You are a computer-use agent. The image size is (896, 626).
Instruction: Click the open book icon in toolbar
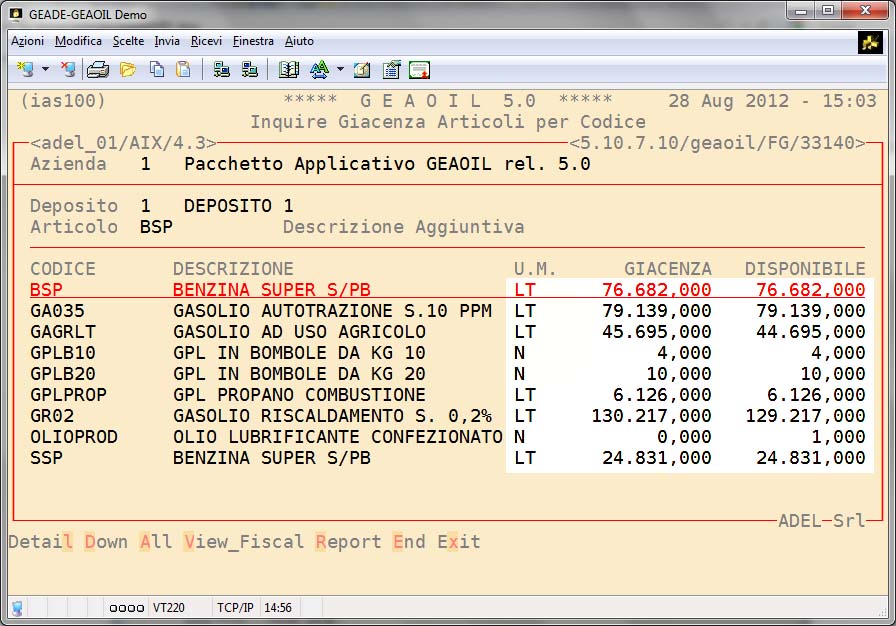(x=289, y=69)
